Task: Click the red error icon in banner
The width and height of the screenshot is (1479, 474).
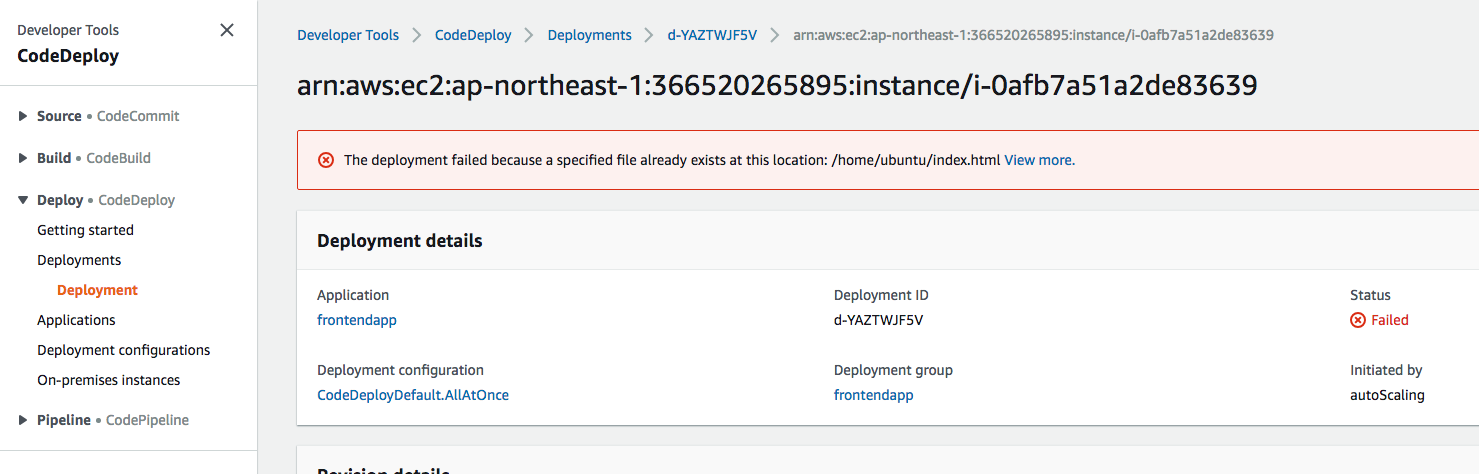Action: coord(326,160)
